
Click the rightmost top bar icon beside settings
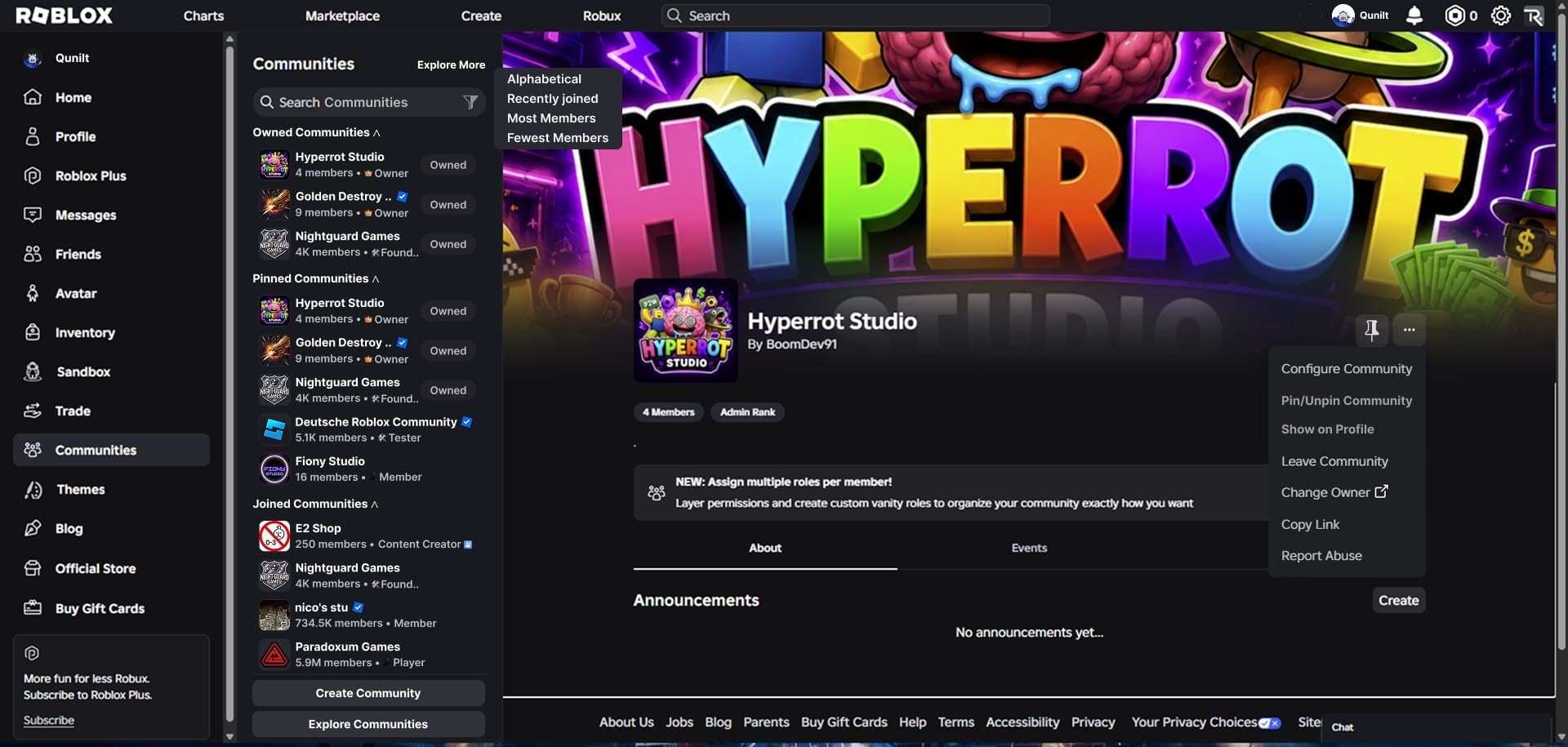tap(1533, 16)
